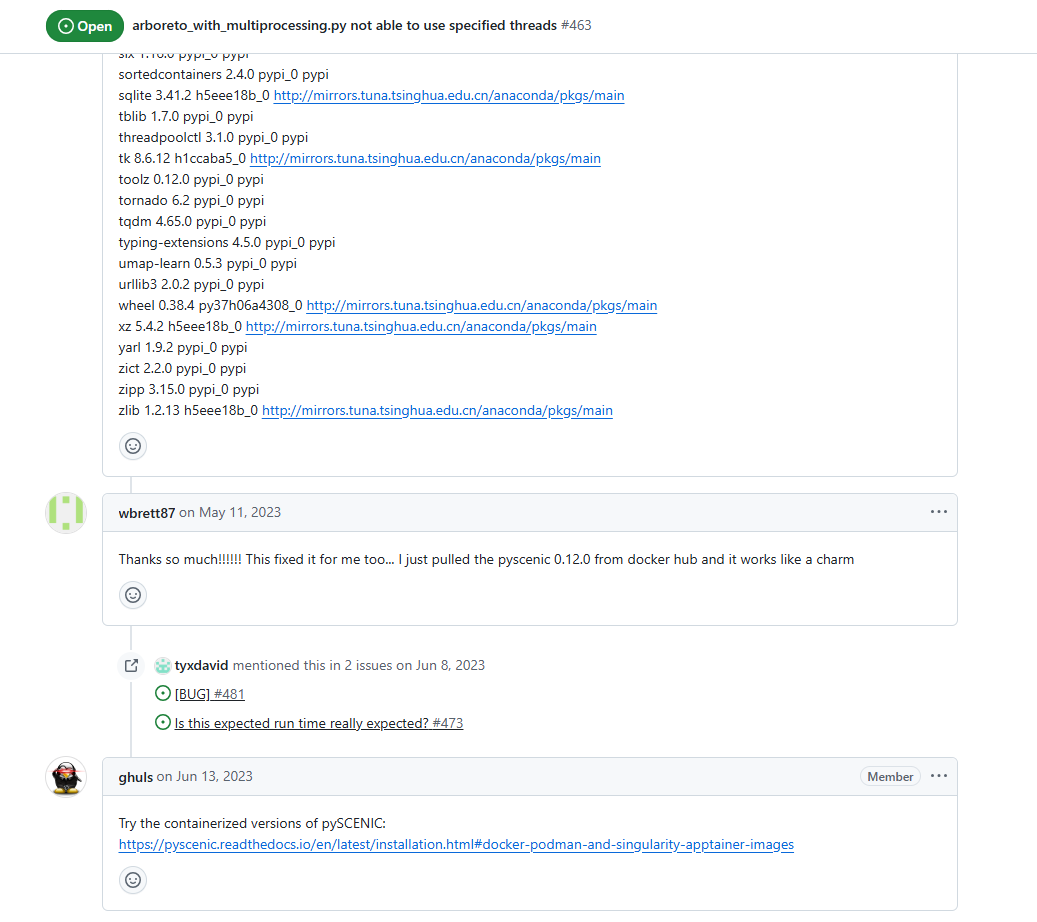Click tyxdavid's small avatar icon
Screen dimensions: 1037x922
(163, 665)
